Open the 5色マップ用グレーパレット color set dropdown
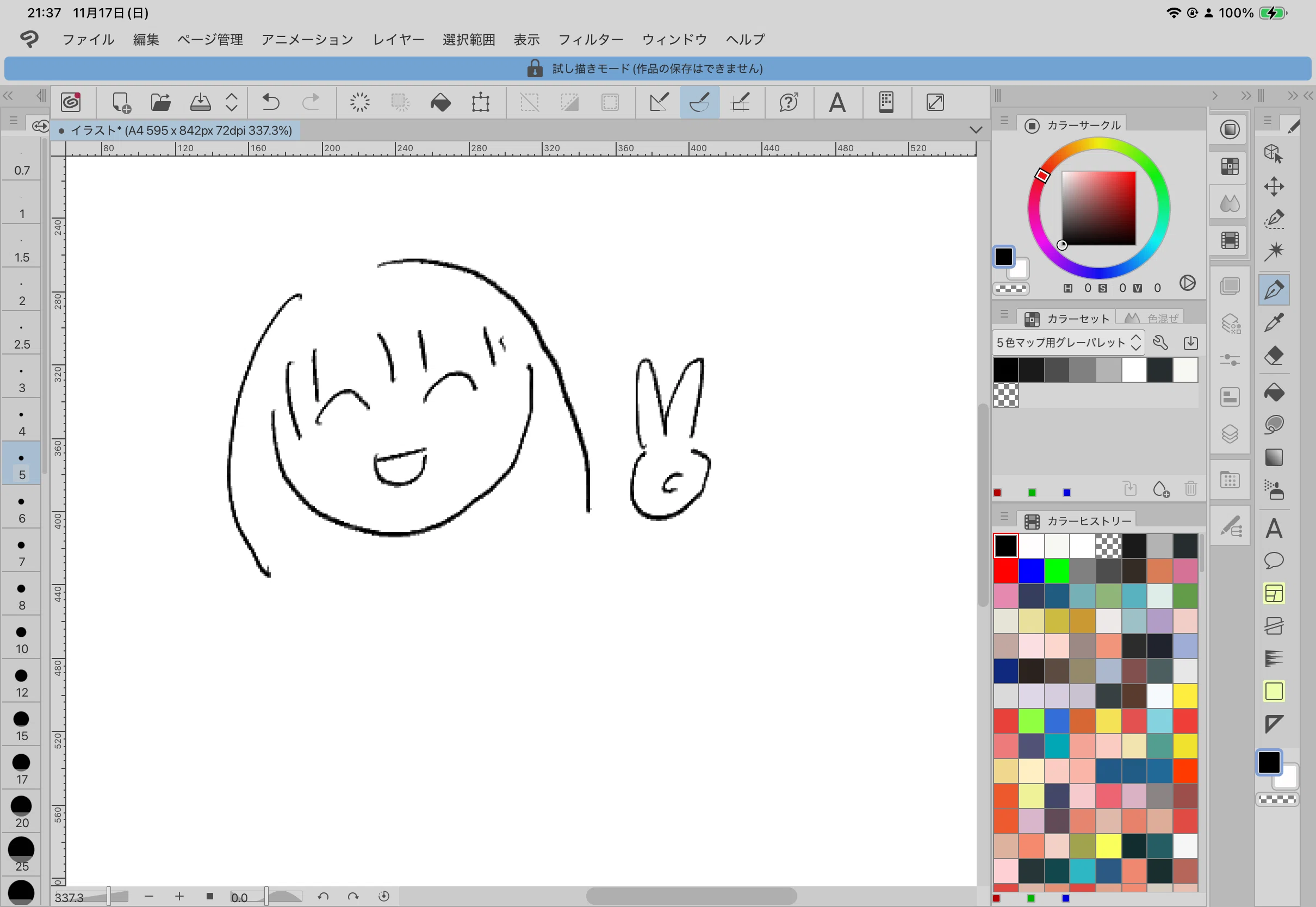Viewport: 1316px width, 907px height. [1068, 343]
